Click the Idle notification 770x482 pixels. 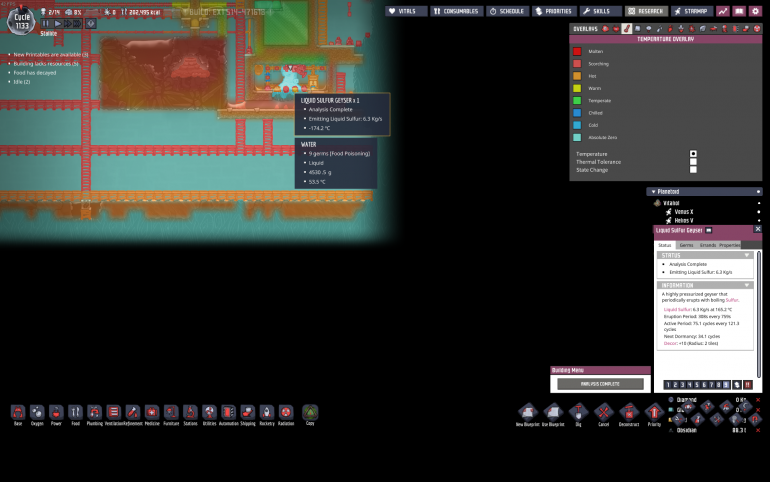tap(22, 82)
